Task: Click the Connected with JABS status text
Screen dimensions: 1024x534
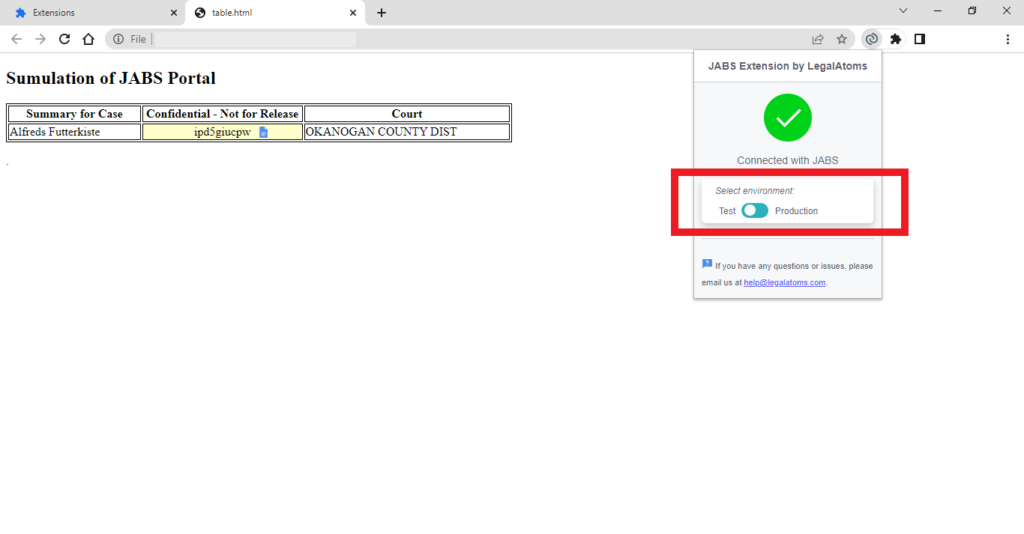Action: point(788,160)
